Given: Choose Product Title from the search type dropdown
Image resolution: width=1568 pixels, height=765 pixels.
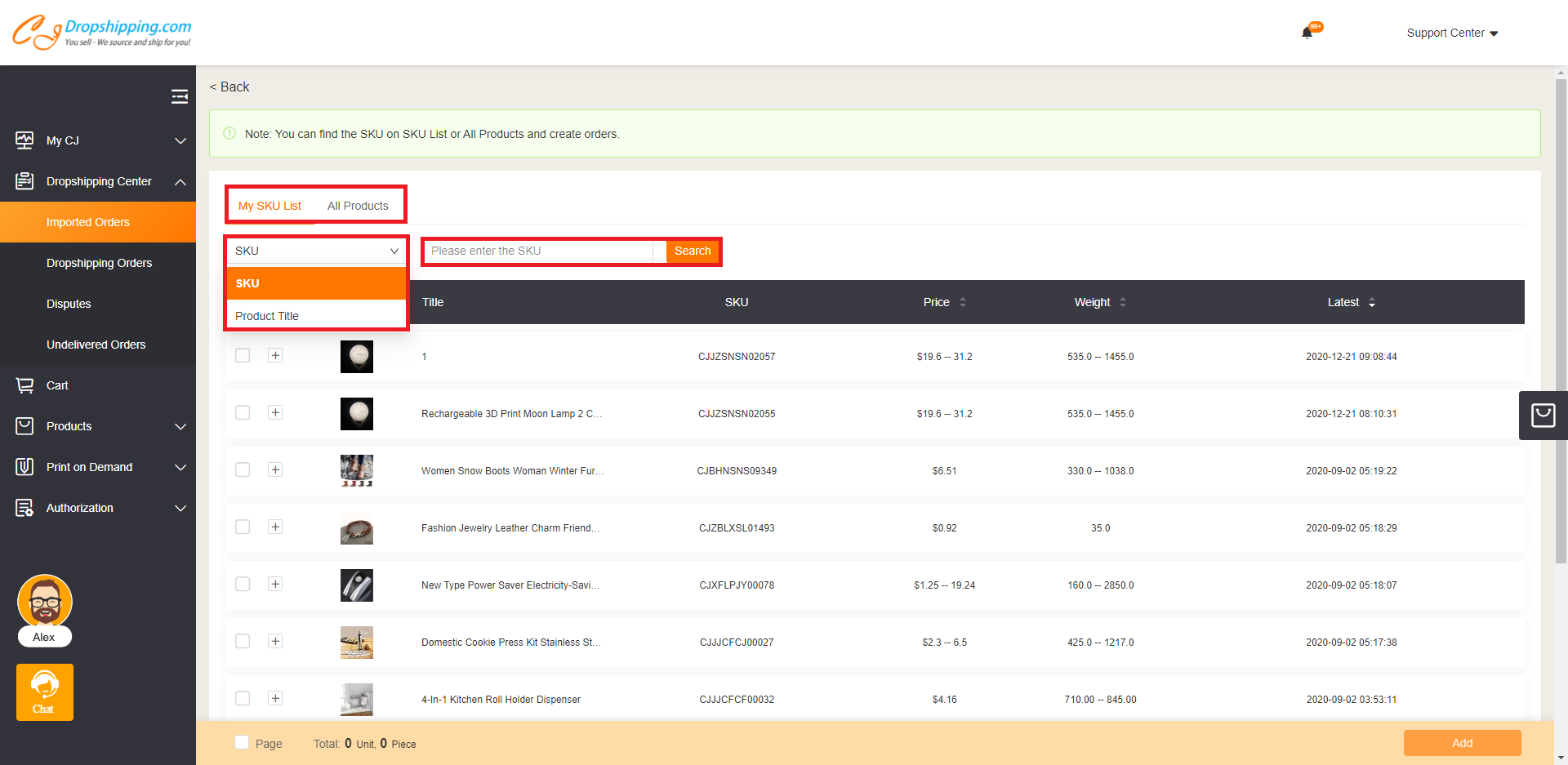Looking at the screenshot, I should [267, 316].
